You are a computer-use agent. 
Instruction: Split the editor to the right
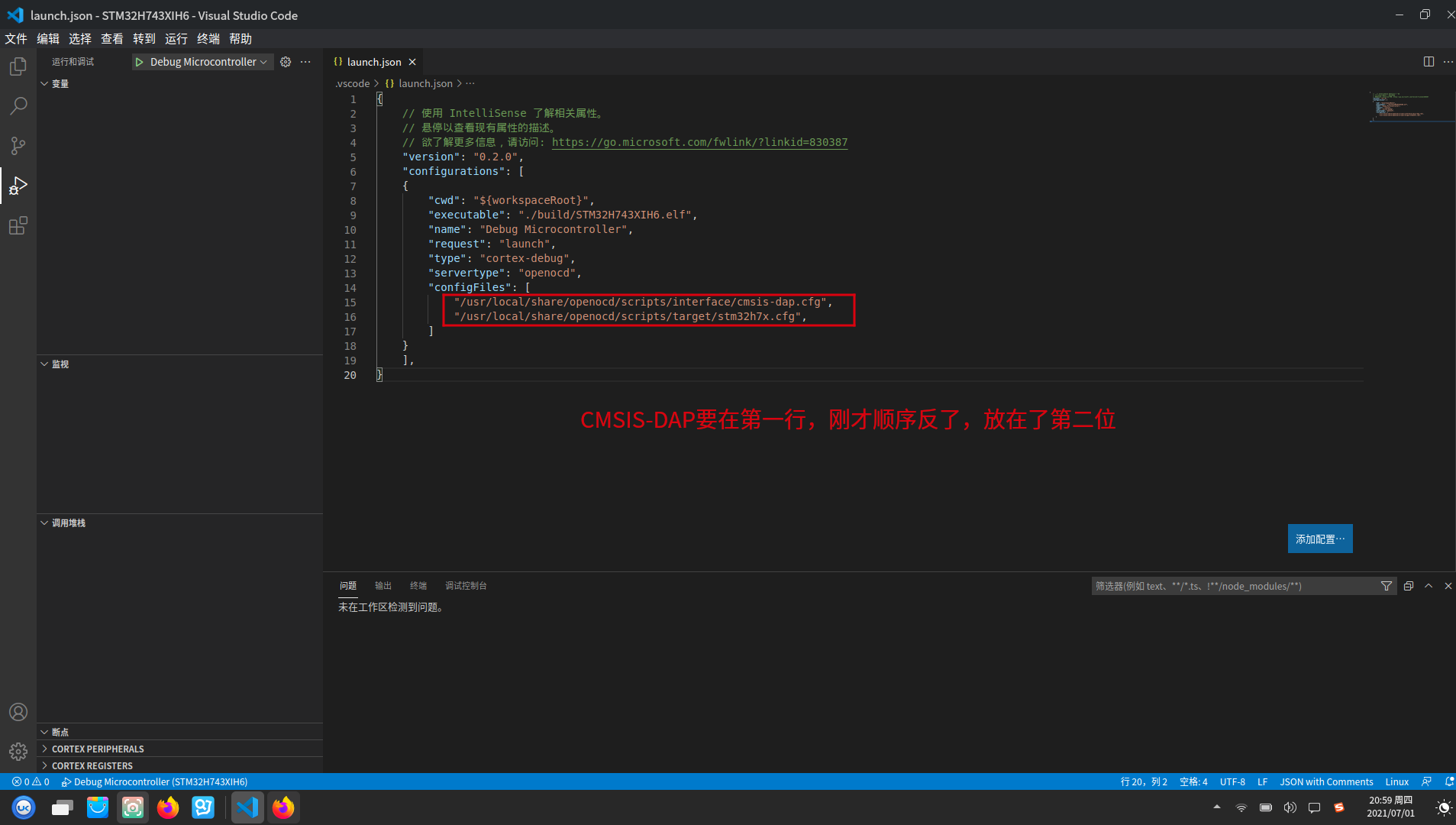pos(1429,62)
